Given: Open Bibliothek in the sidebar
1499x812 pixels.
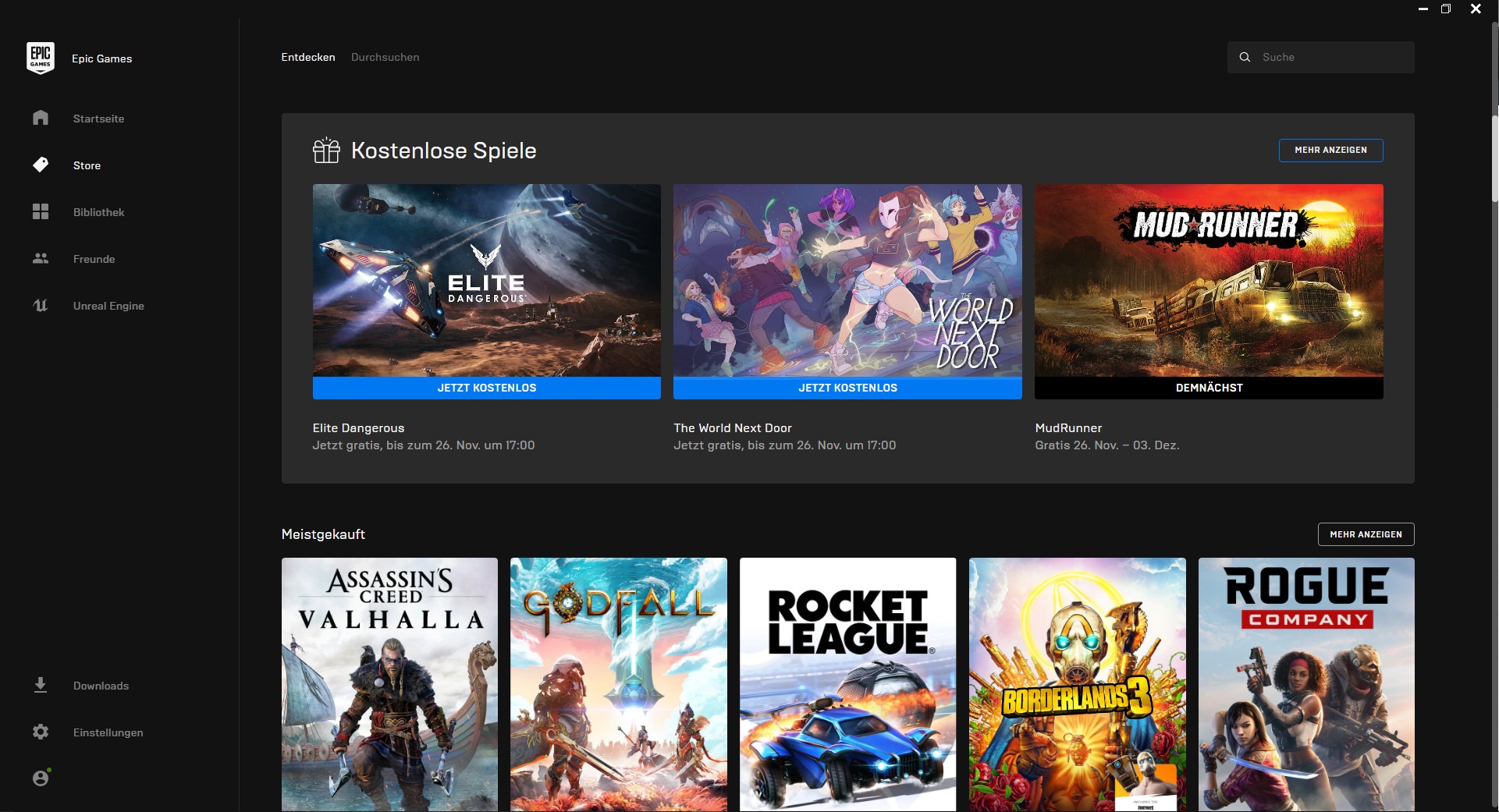Looking at the screenshot, I should (x=98, y=212).
